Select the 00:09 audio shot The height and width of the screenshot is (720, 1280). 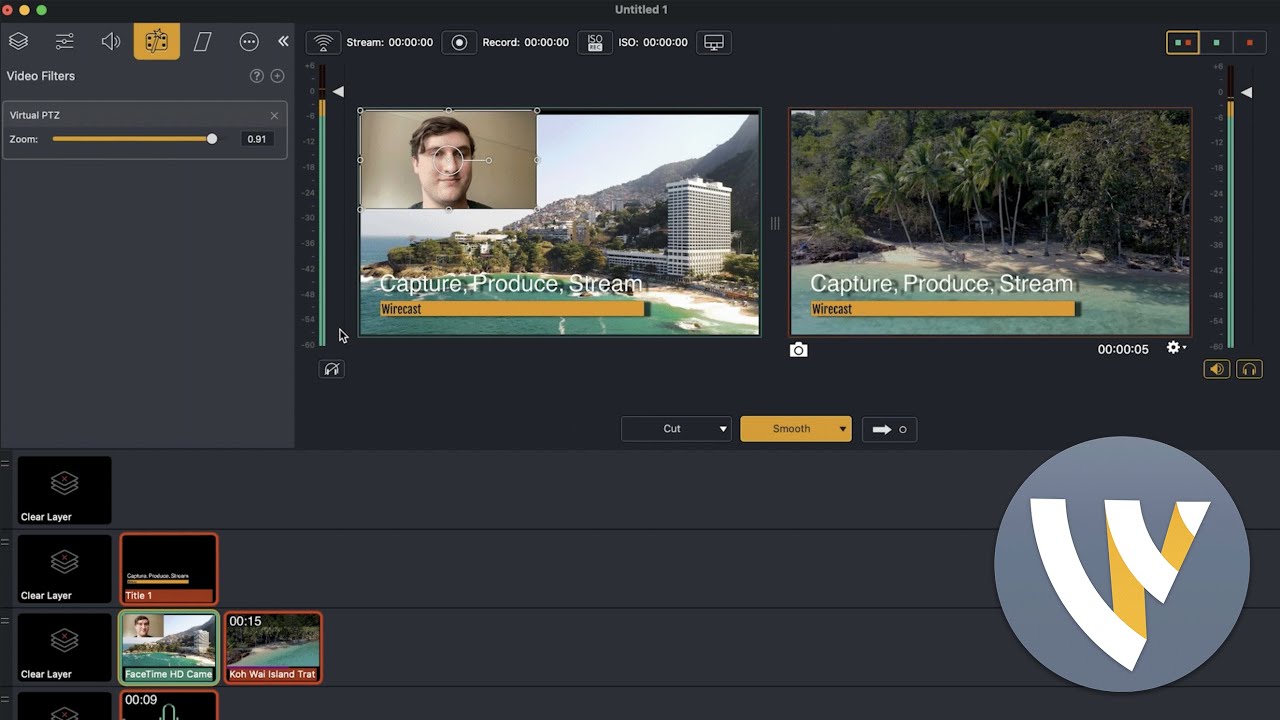[169, 705]
